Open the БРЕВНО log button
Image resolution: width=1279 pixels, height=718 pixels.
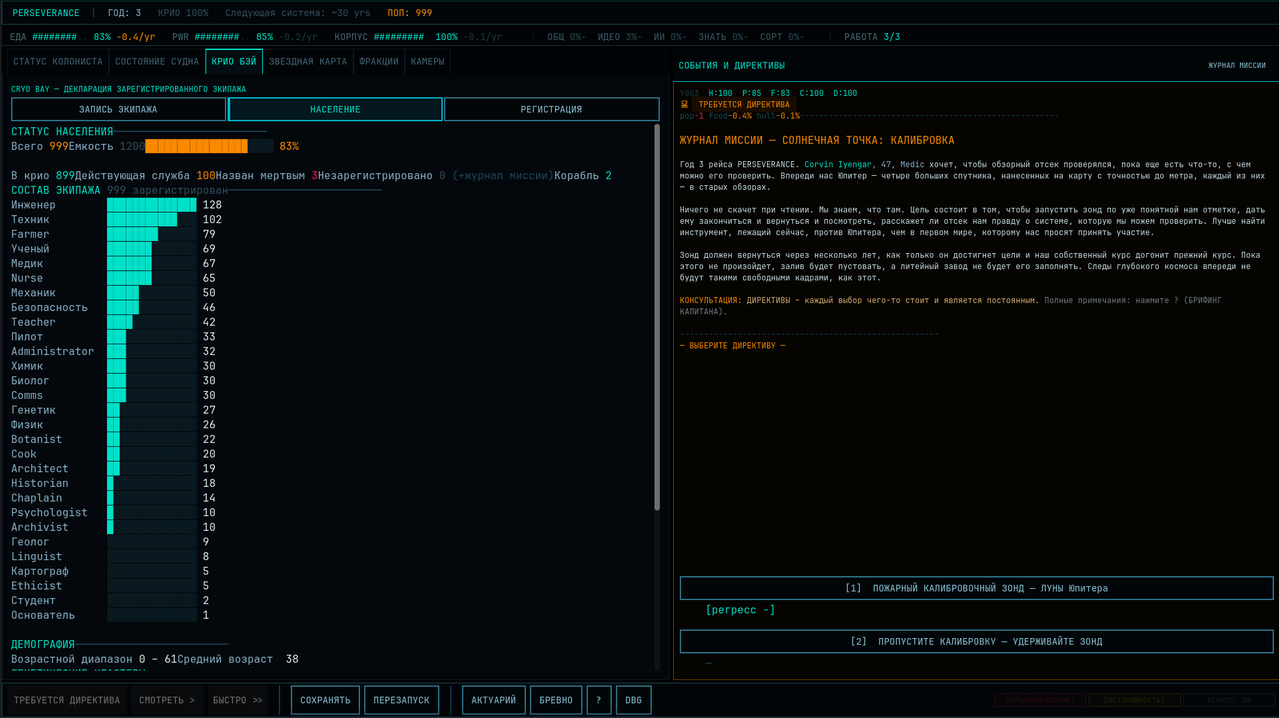click(555, 700)
